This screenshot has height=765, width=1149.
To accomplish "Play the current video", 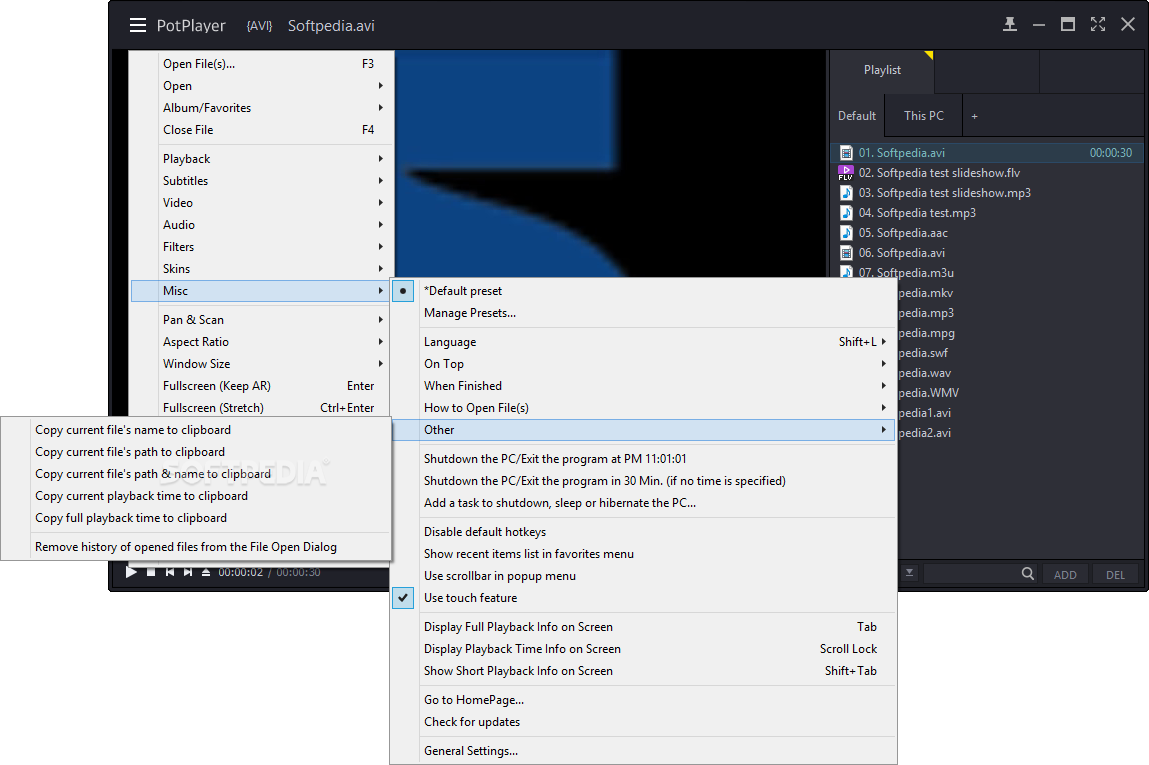I will pyautogui.click(x=131, y=572).
